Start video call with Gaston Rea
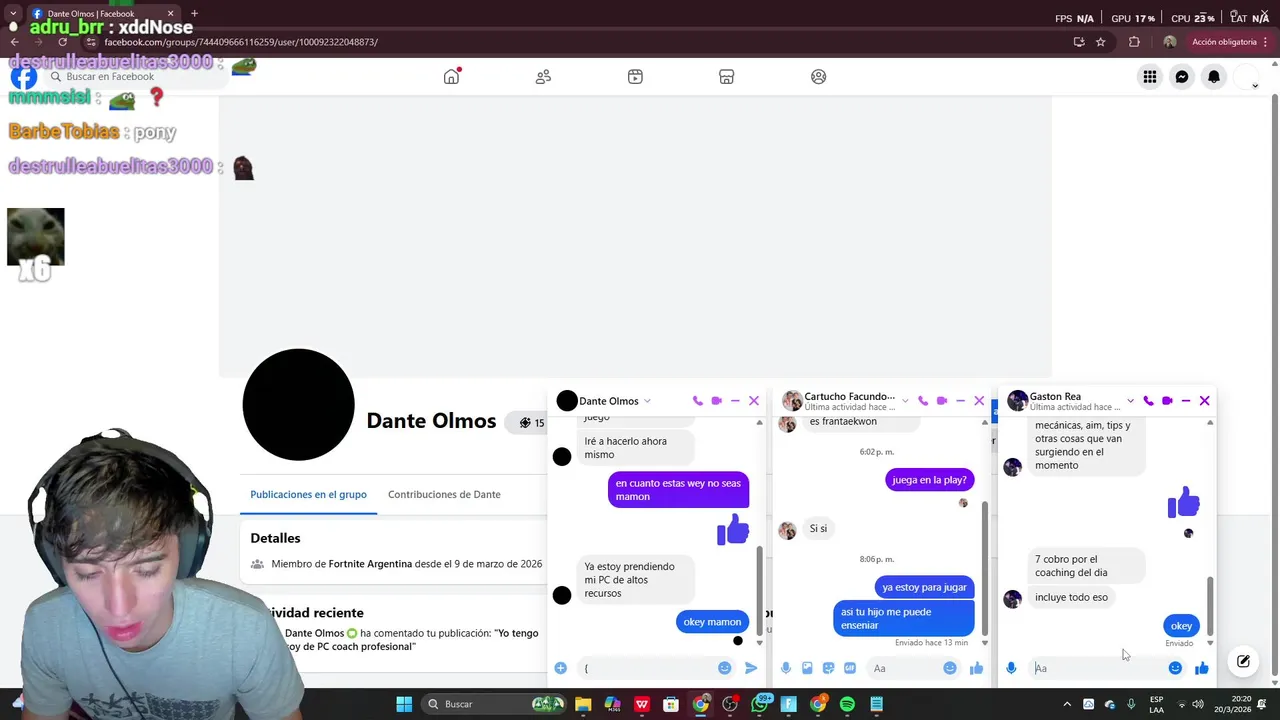Screen dimensions: 1280x720 coord(1167,401)
